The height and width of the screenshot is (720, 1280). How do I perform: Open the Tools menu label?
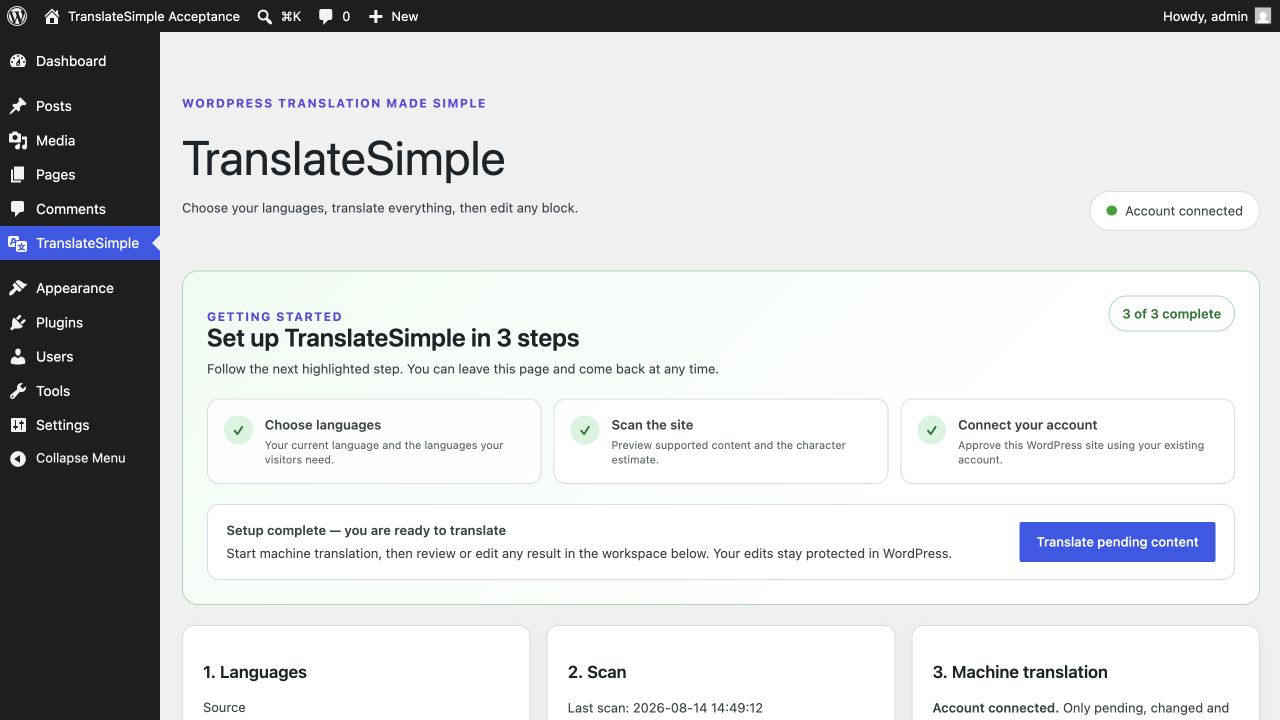[x=53, y=391]
